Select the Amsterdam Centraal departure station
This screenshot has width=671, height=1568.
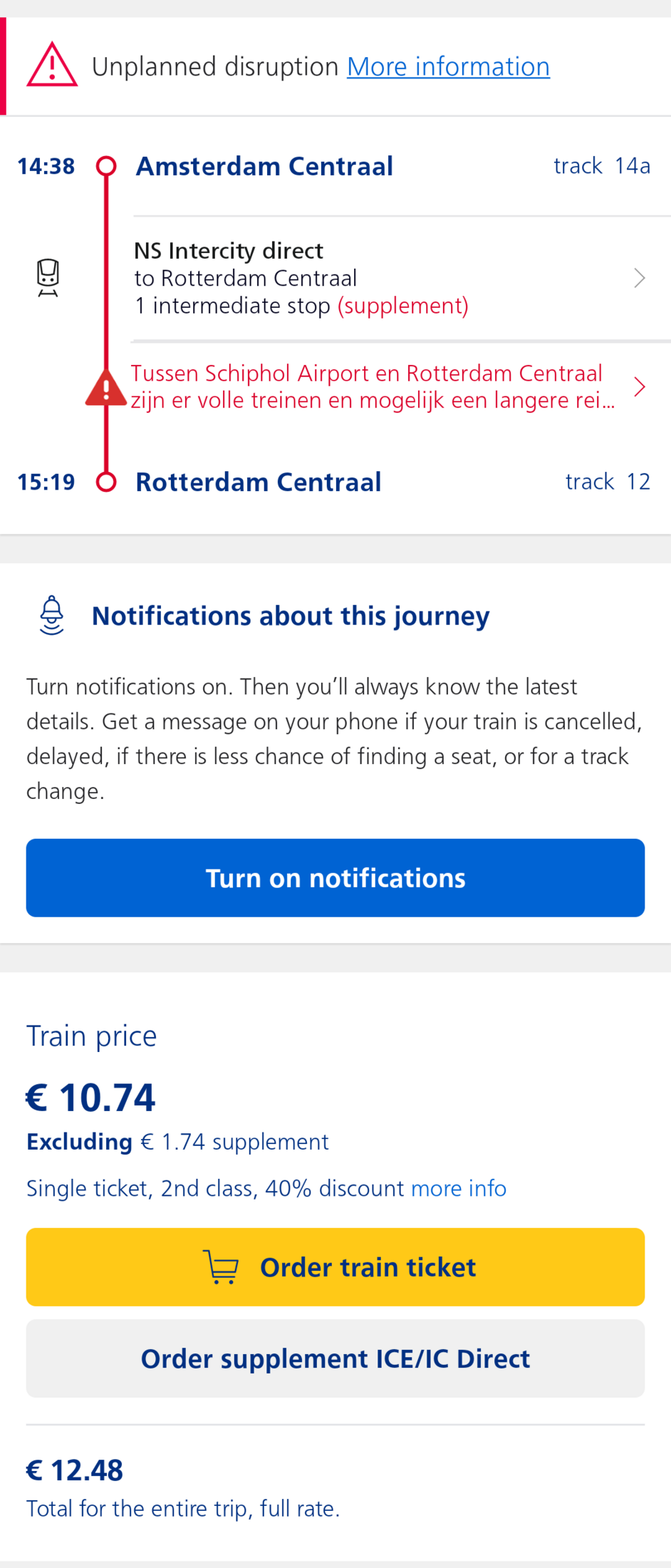tap(264, 166)
